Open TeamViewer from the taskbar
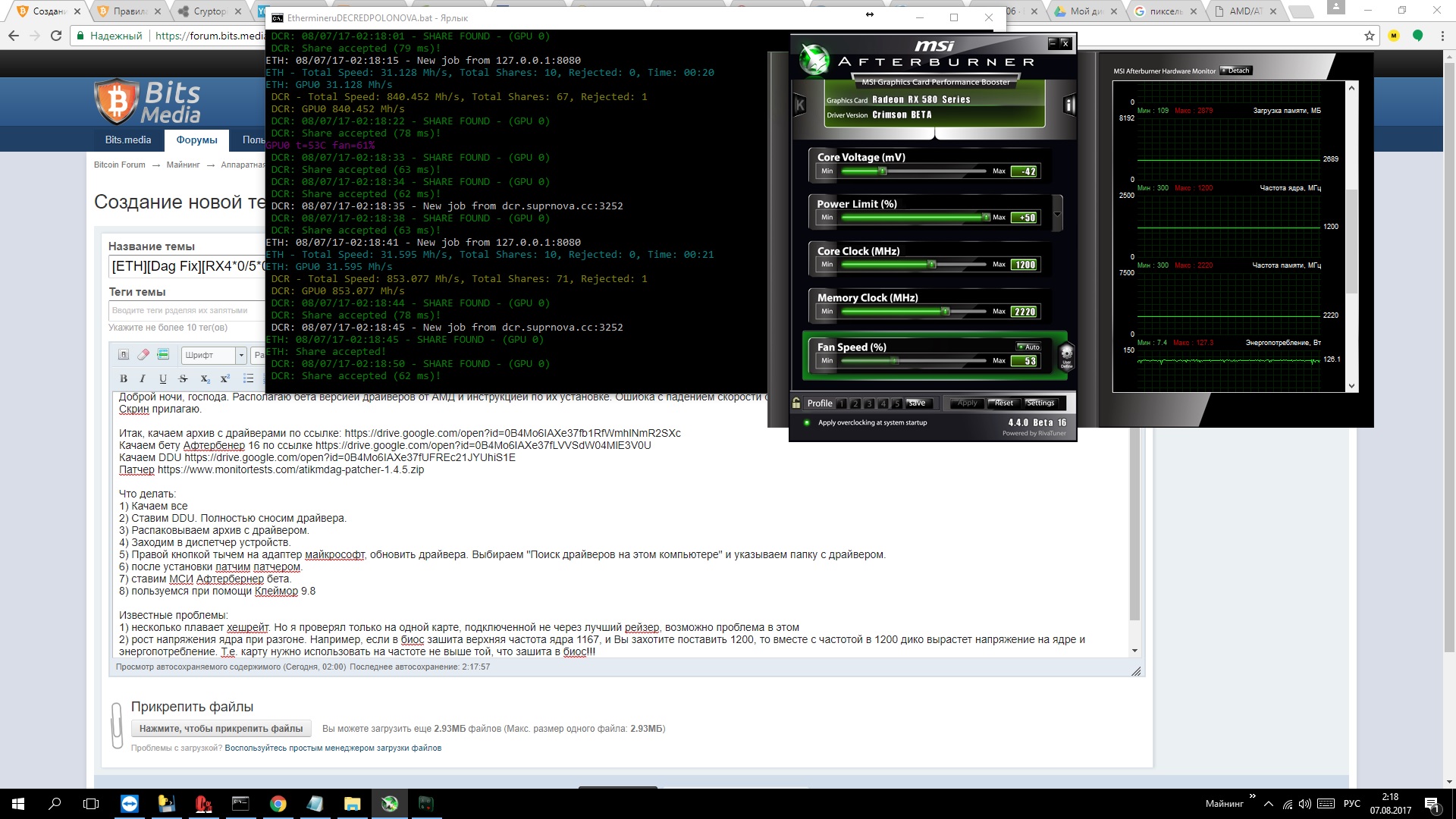The height and width of the screenshot is (819, 1456). tap(130, 804)
